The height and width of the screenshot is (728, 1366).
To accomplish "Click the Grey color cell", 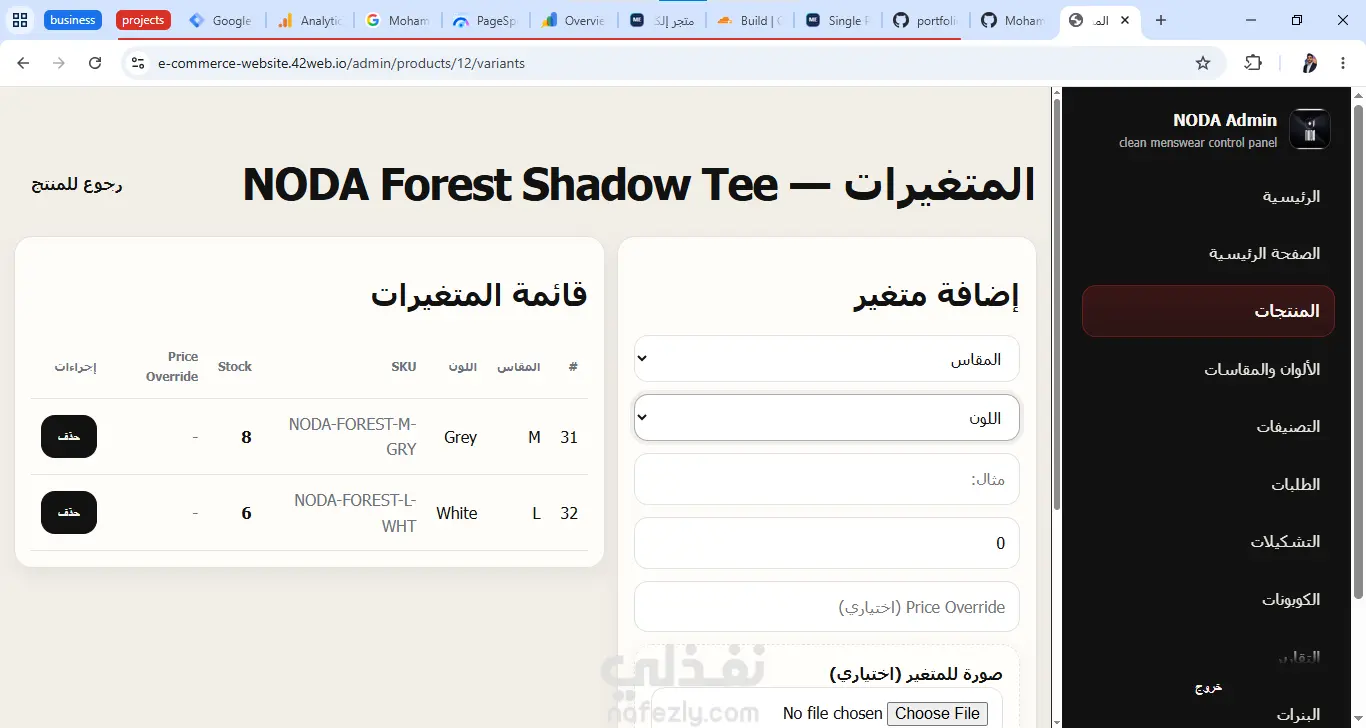I will click(460, 437).
